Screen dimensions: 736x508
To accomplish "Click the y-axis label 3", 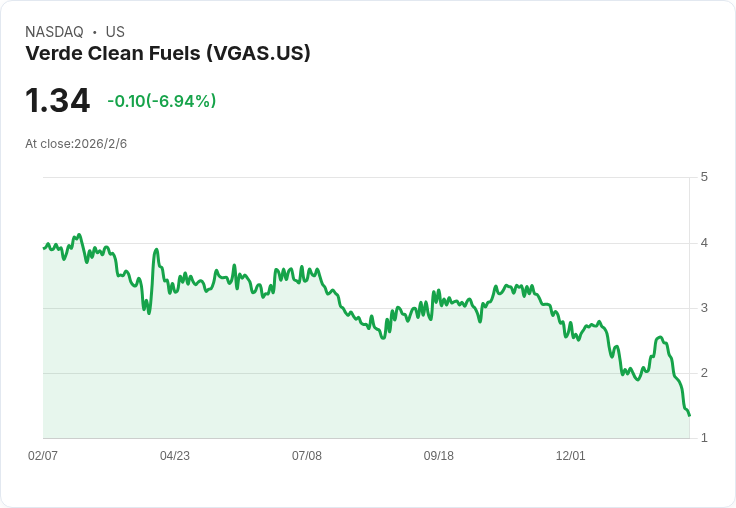I will pos(704,308).
